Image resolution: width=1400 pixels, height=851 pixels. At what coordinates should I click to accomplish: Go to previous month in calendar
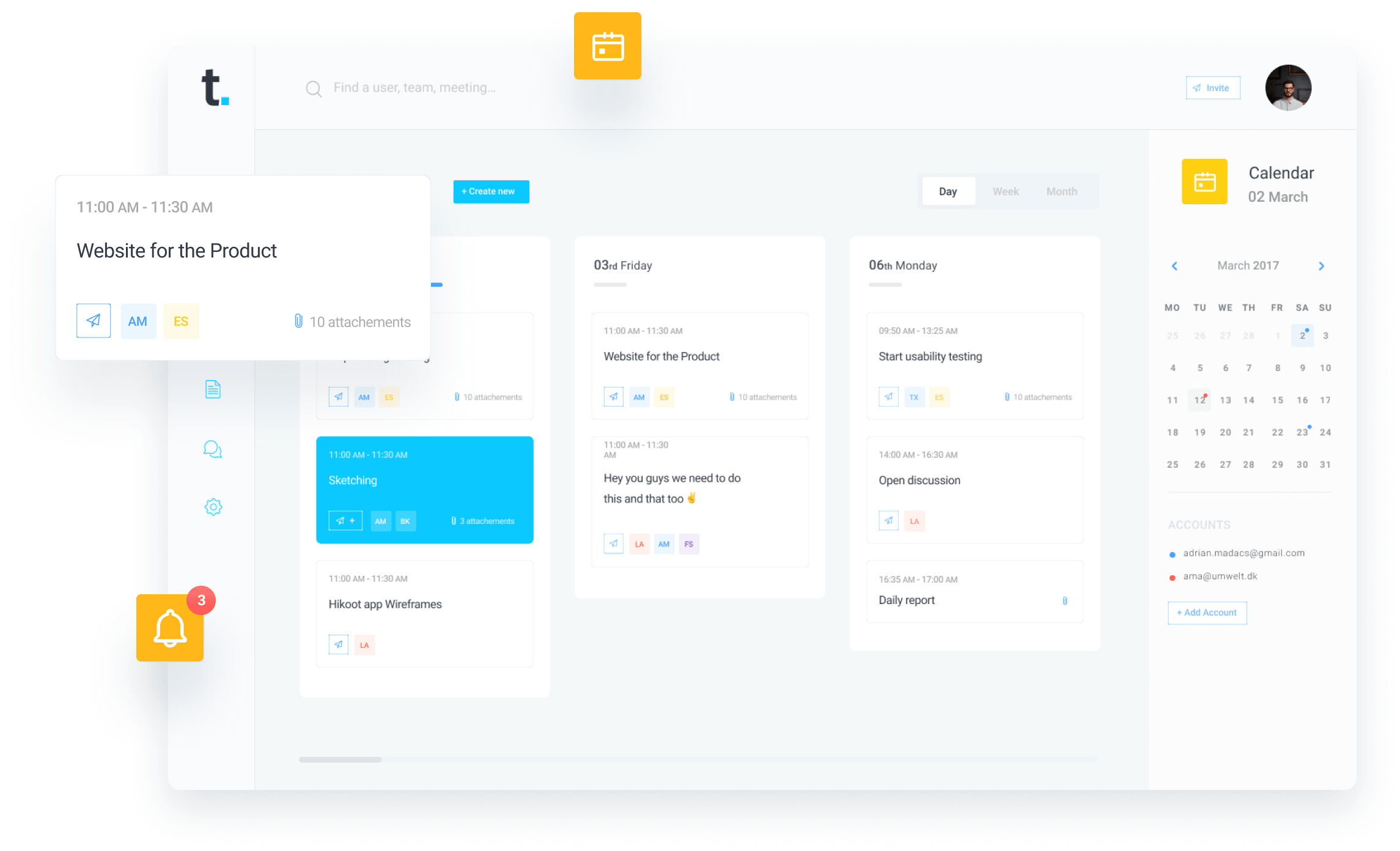pos(1174,266)
